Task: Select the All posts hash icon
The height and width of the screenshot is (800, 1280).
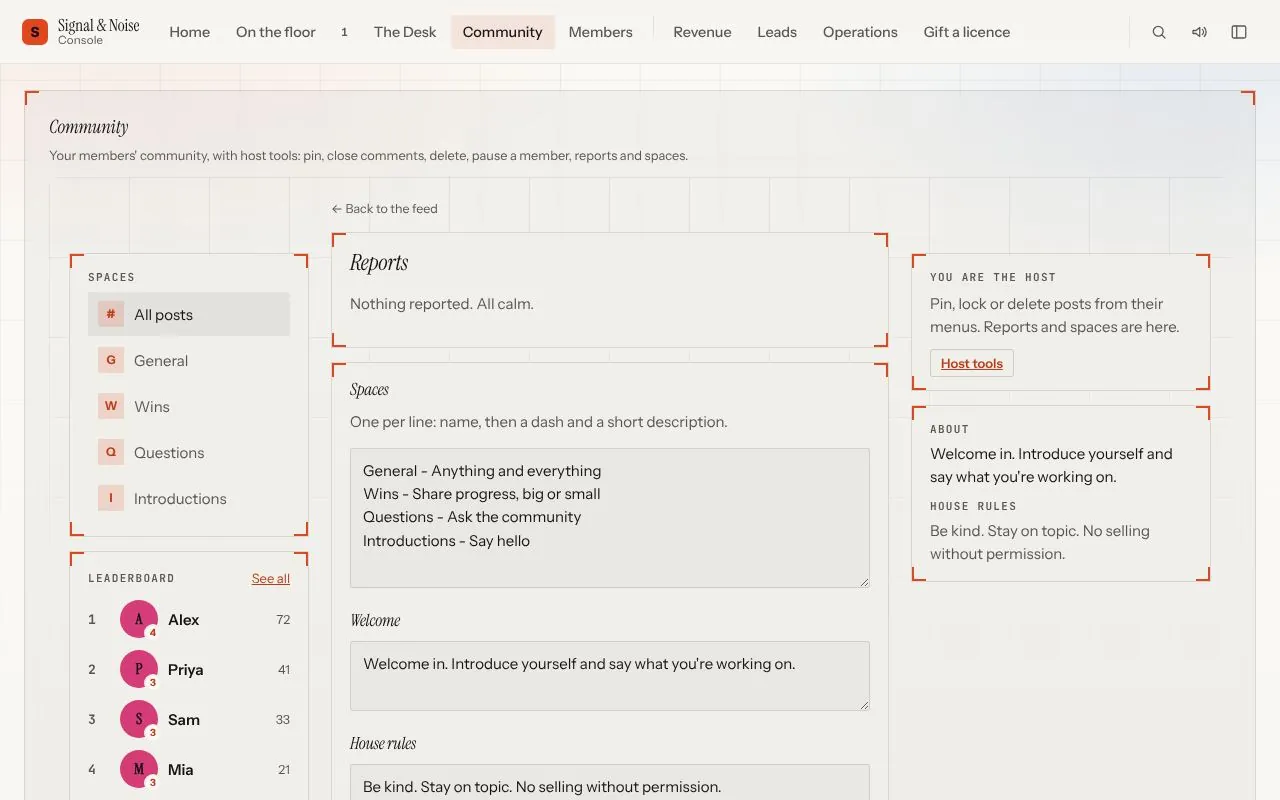Action: coord(111,314)
